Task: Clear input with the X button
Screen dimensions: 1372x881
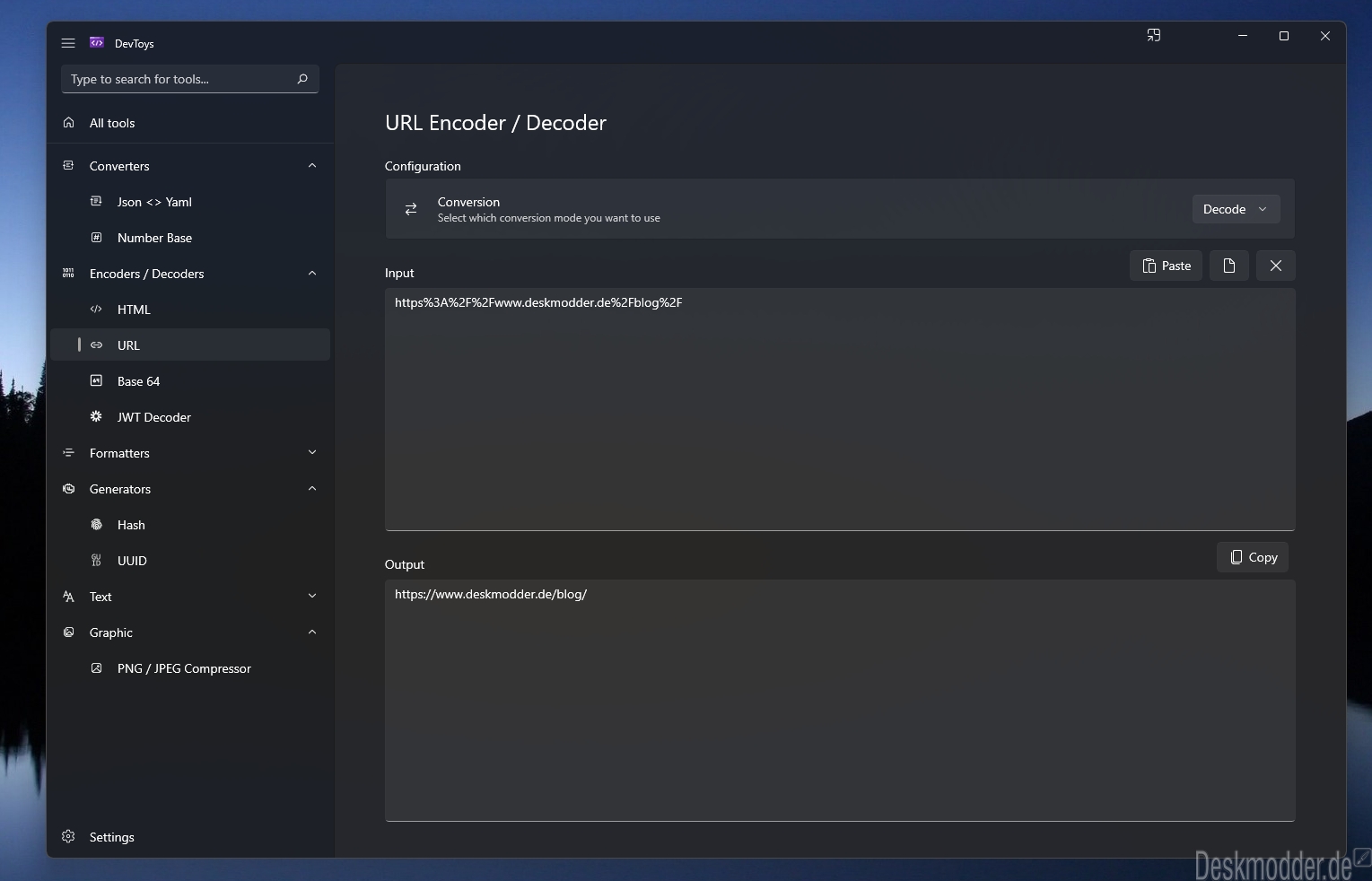Action: 1276,266
